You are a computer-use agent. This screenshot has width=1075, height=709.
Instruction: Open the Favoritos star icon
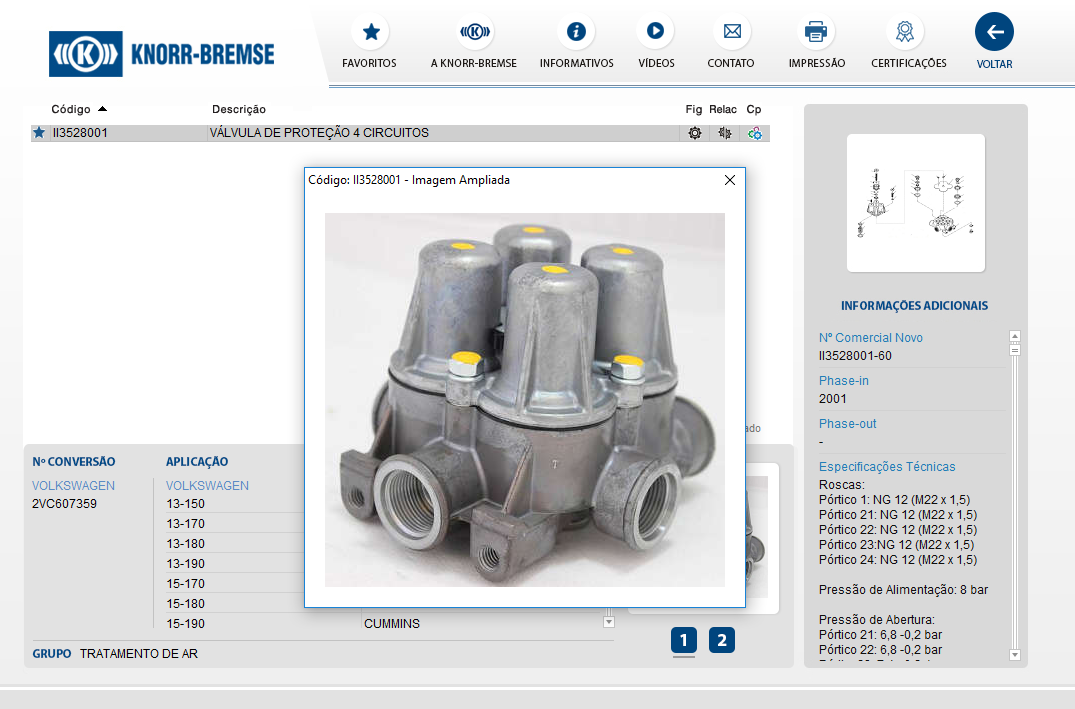point(370,32)
